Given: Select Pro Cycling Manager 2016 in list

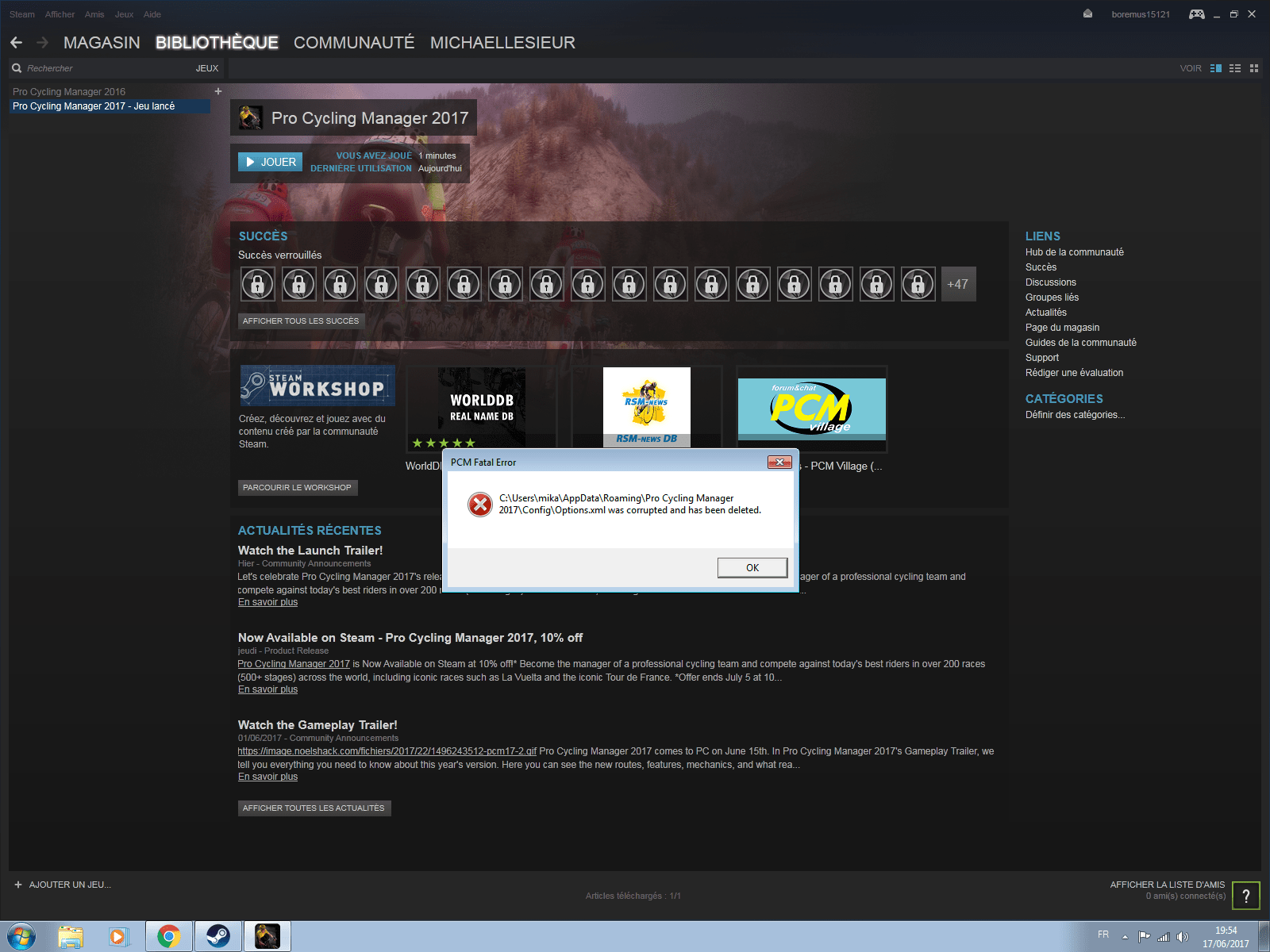Looking at the screenshot, I should [x=69, y=91].
